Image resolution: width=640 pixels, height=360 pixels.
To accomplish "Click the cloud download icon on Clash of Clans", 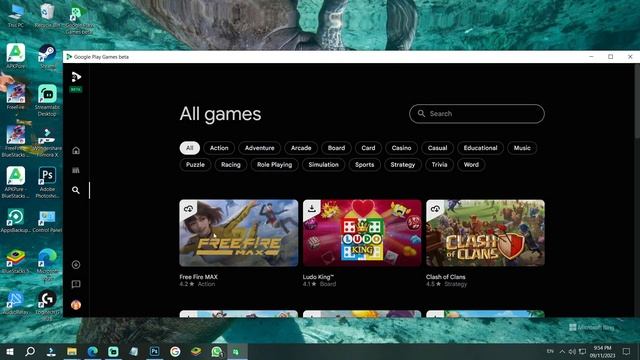I will 435,209.
